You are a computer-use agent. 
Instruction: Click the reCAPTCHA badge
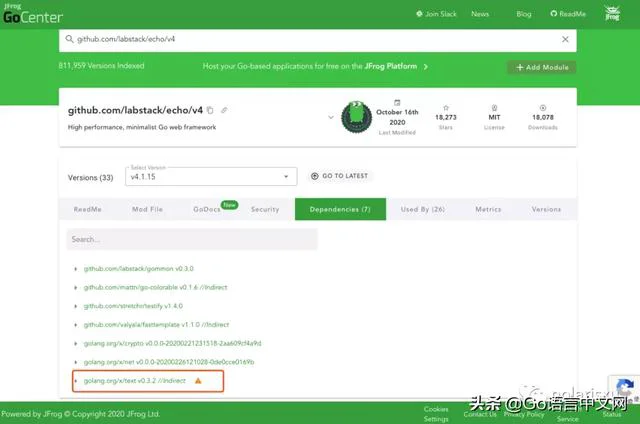click(x=624, y=388)
